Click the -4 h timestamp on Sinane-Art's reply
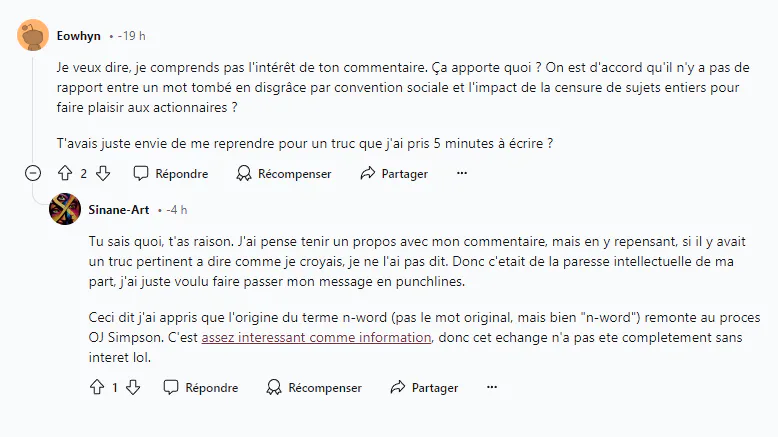Viewport: 778px width, 437px height. [177, 210]
